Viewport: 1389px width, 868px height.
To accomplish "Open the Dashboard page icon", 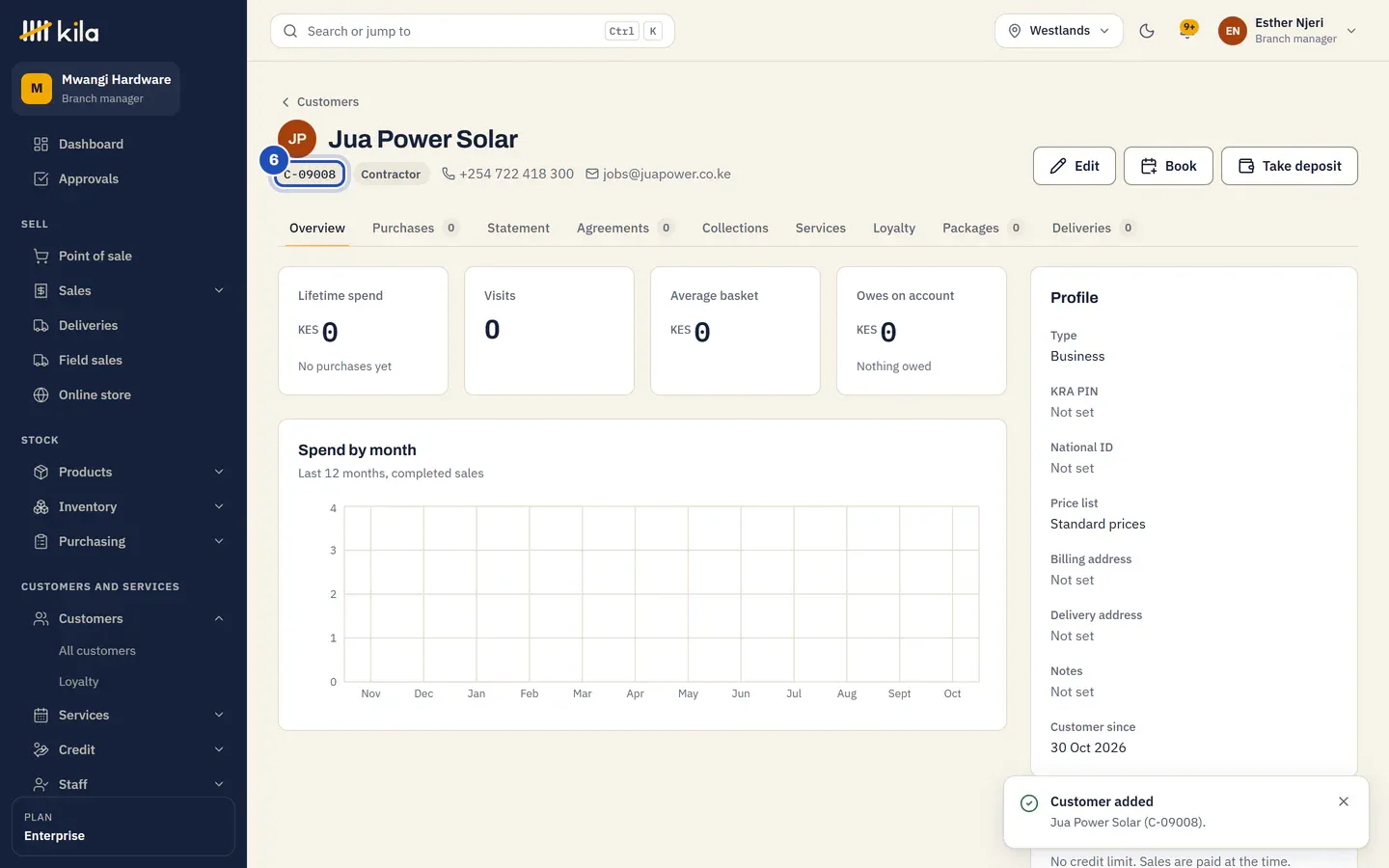I will click(x=41, y=145).
